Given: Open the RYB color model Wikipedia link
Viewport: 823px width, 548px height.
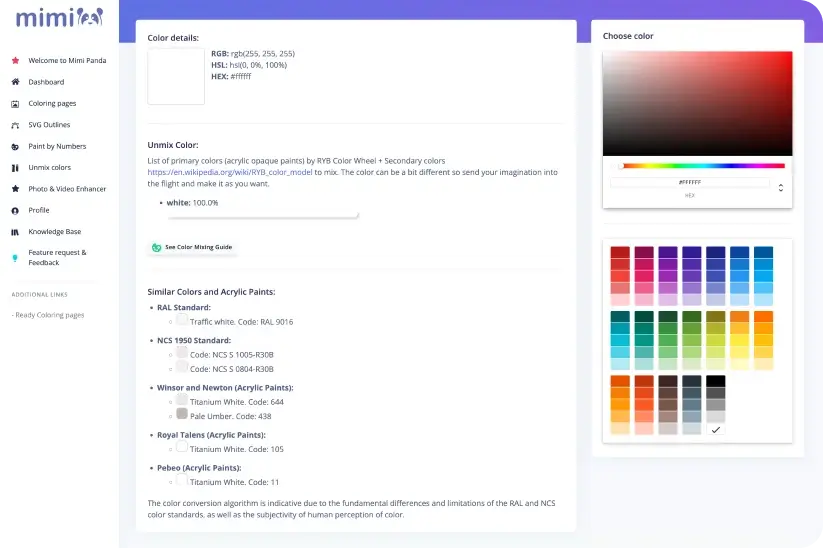Looking at the screenshot, I should 229,171.
